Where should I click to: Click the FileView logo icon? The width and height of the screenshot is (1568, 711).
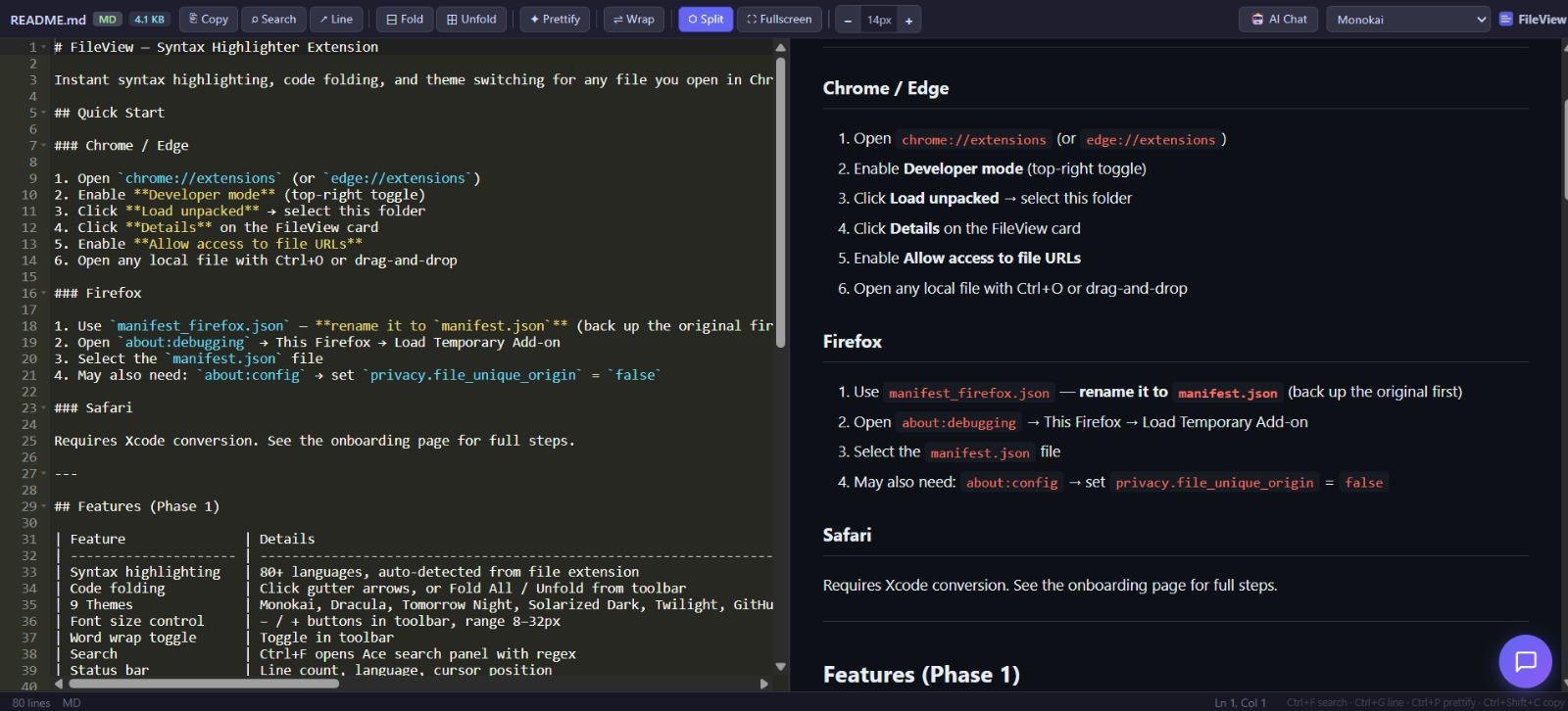[1506, 19]
